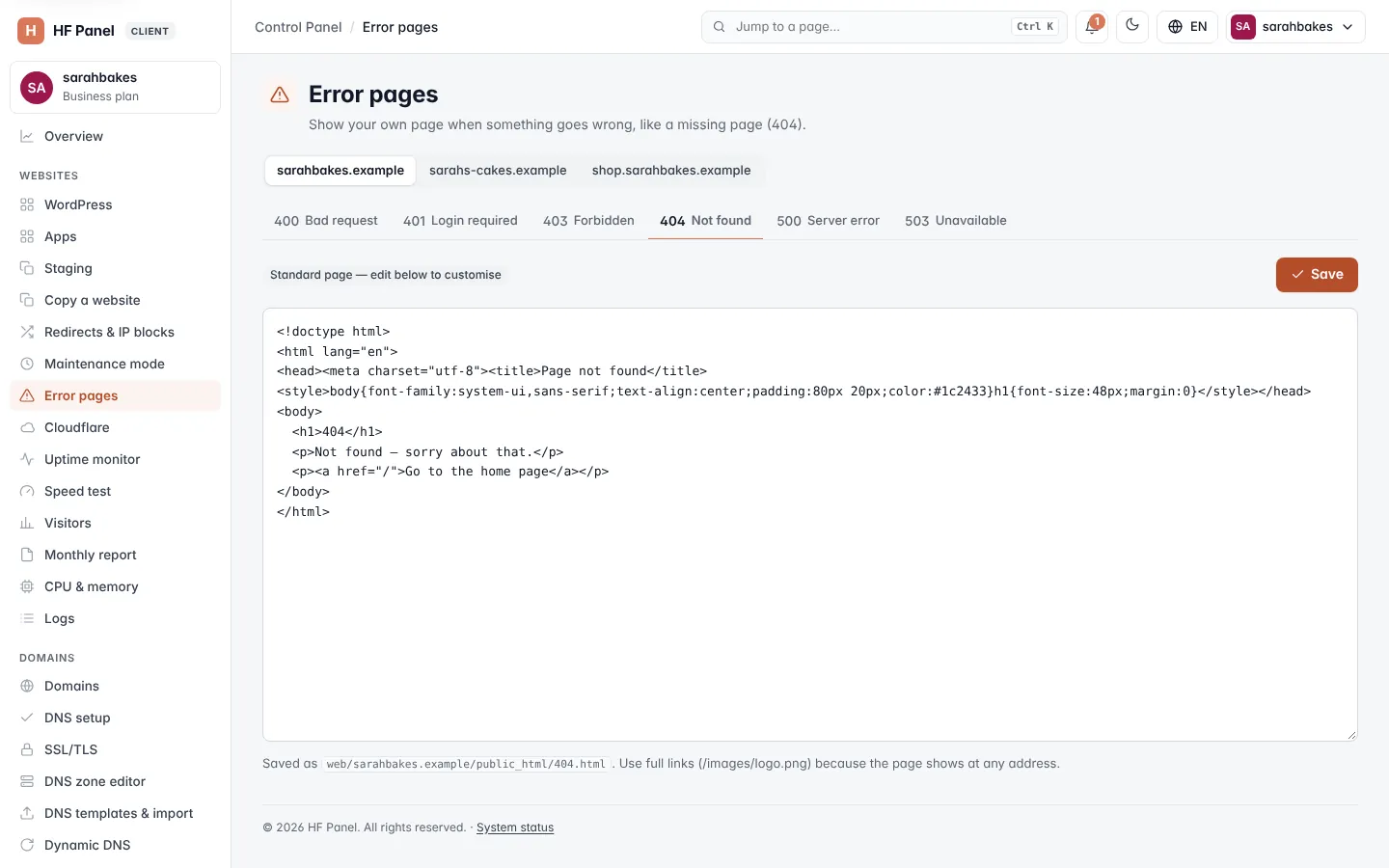Viewport: 1389px width, 868px height.
Task: Open DNS templates & import page
Action: (x=115, y=813)
